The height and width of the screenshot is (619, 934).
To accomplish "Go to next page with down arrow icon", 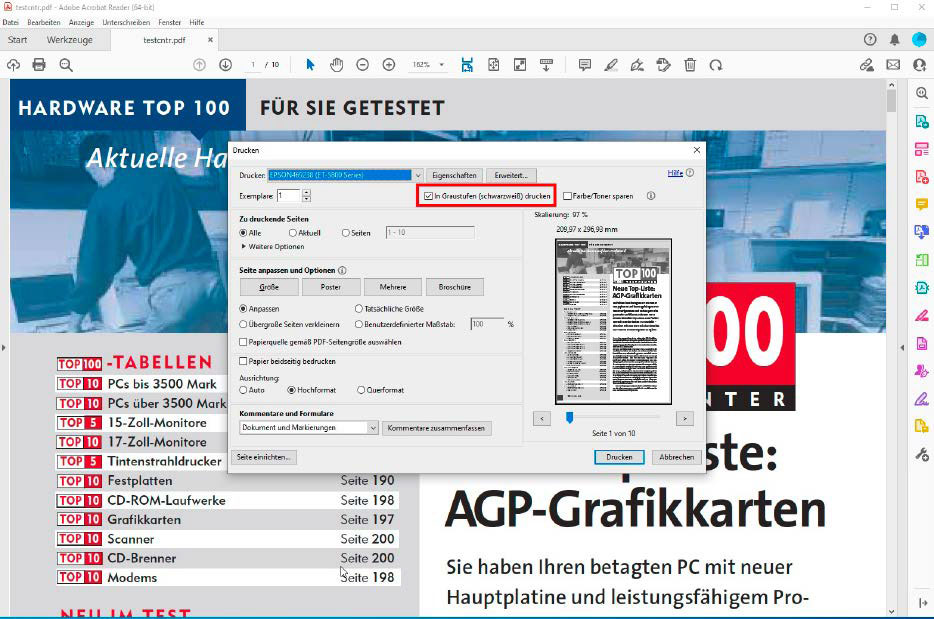I will [225, 65].
